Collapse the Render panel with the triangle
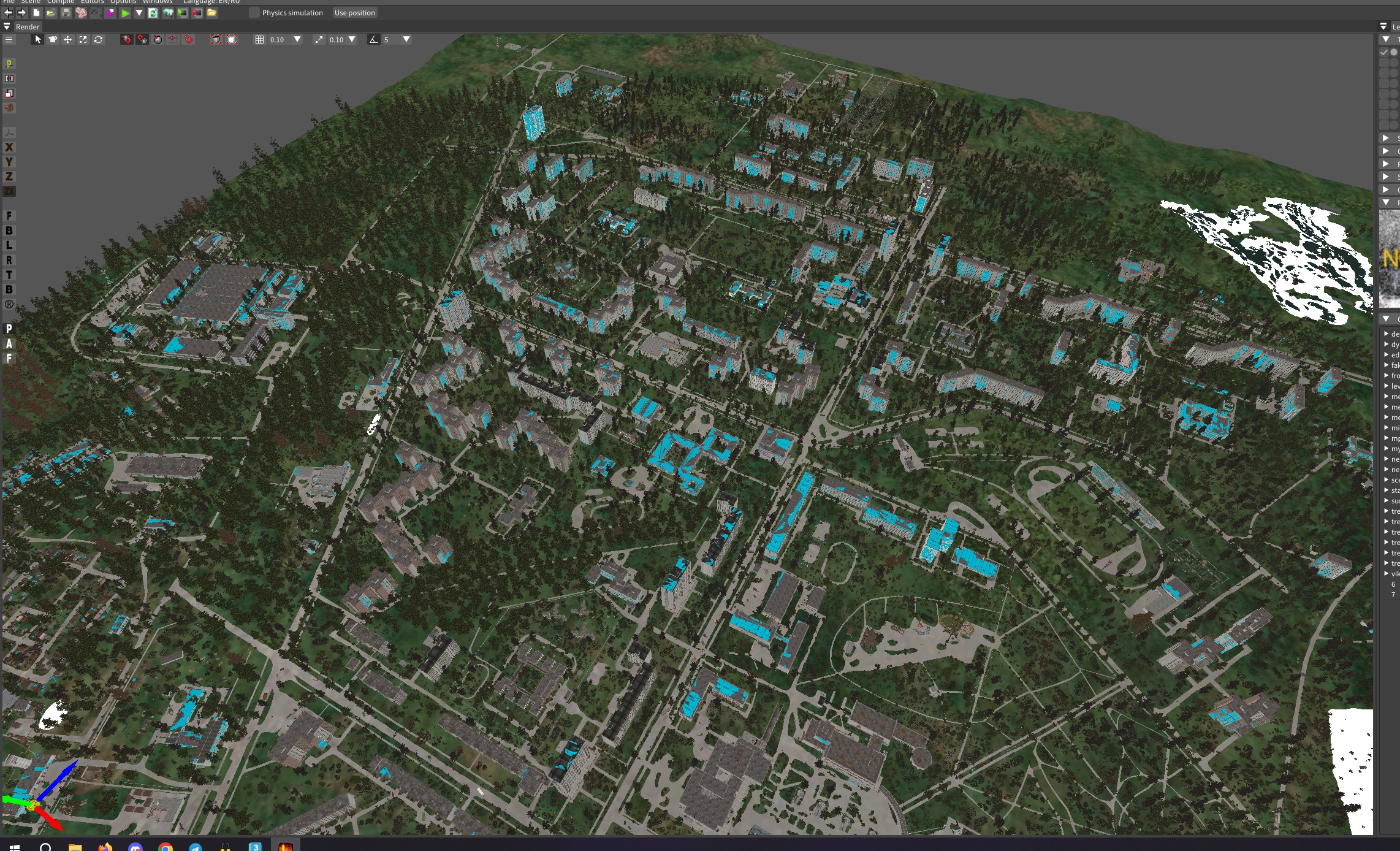The image size is (1400, 851). tap(7, 27)
